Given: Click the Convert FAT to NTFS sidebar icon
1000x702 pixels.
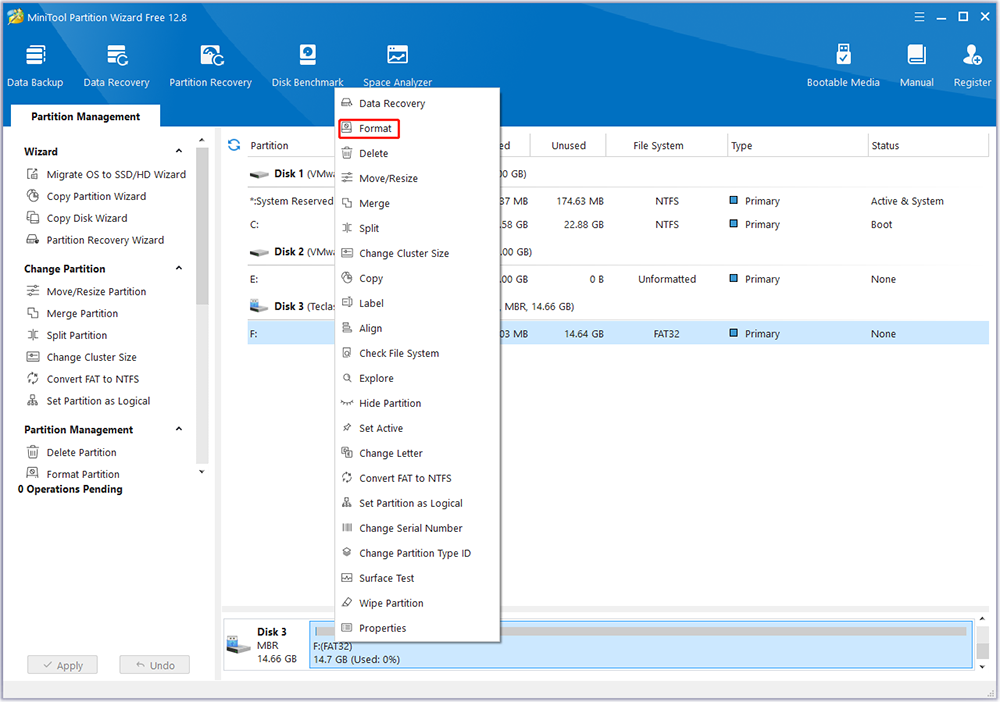Looking at the screenshot, I should pos(33,379).
